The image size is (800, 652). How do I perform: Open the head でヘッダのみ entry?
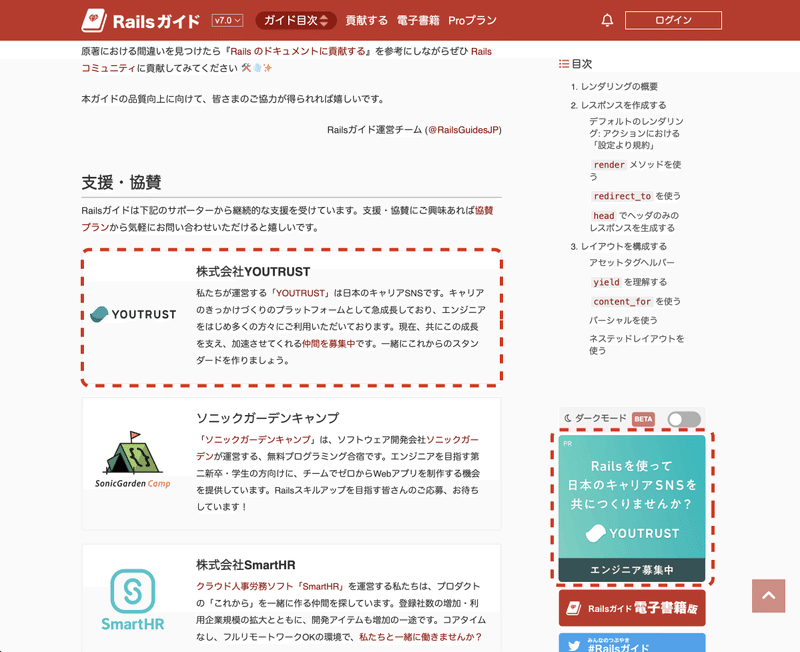click(635, 221)
